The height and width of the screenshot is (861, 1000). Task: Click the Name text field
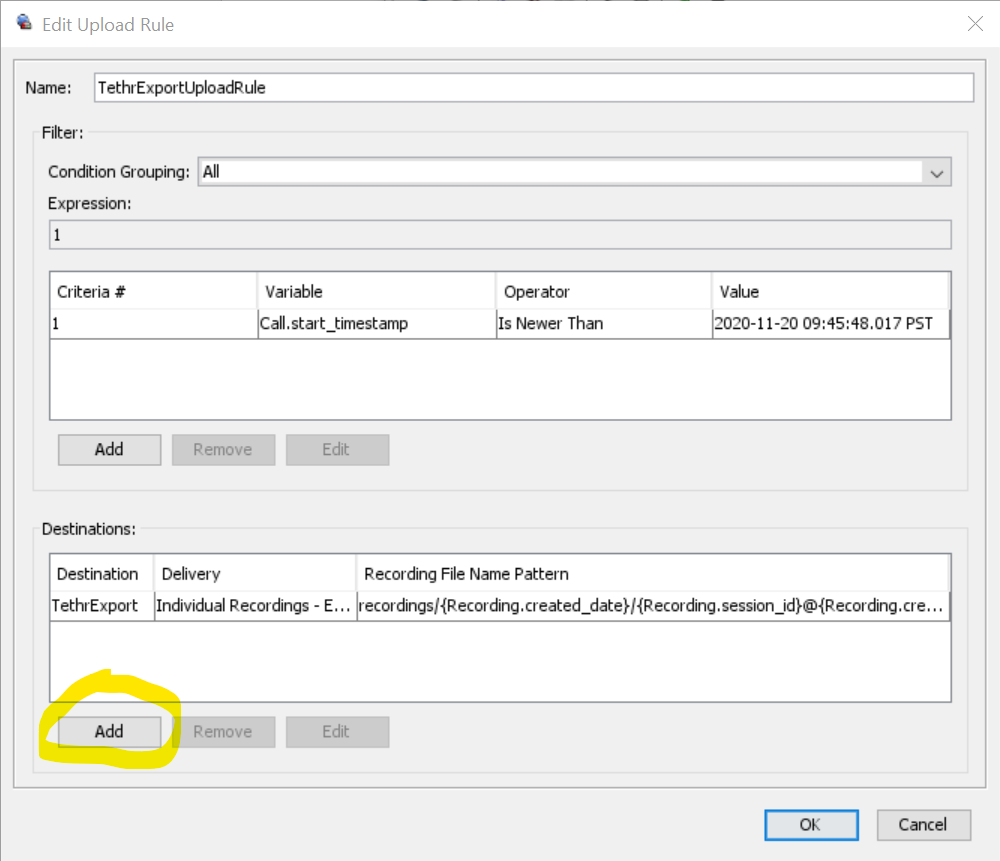click(x=533, y=88)
